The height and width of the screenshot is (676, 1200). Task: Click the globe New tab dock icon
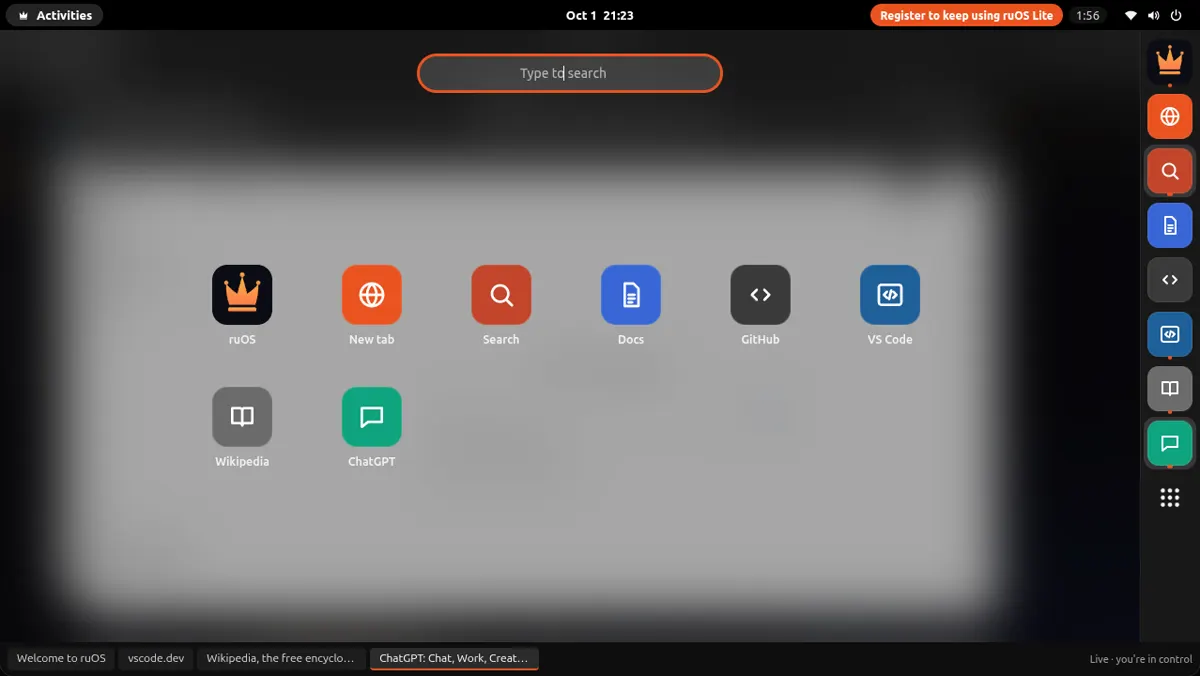[1170, 117]
